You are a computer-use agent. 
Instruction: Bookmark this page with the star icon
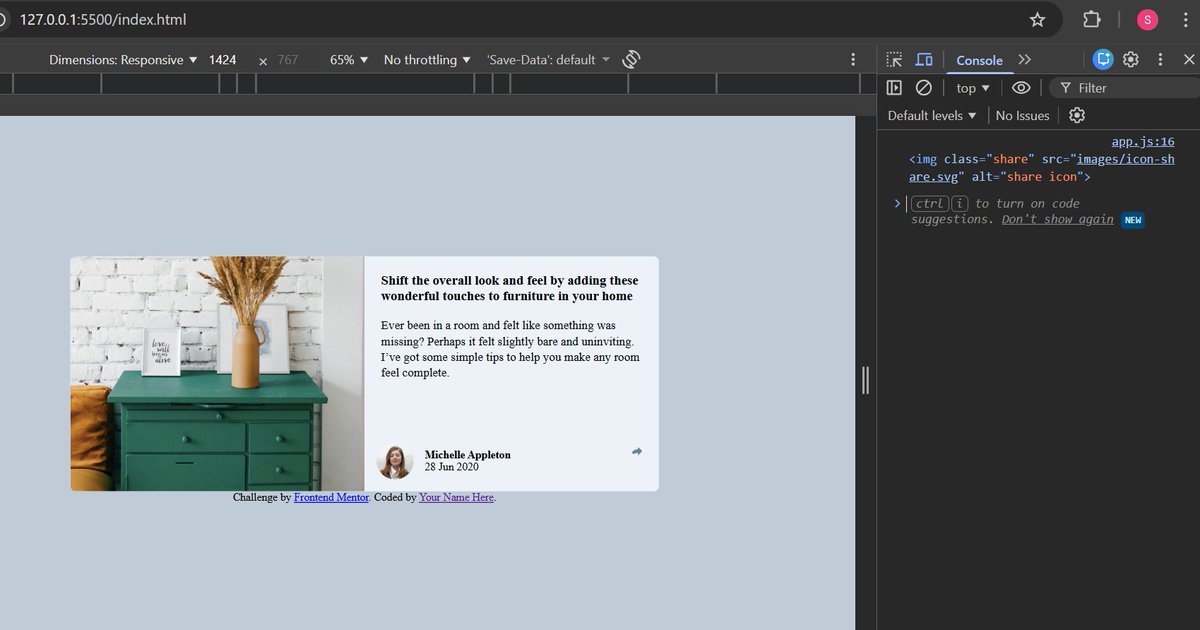(x=1037, y=19)
